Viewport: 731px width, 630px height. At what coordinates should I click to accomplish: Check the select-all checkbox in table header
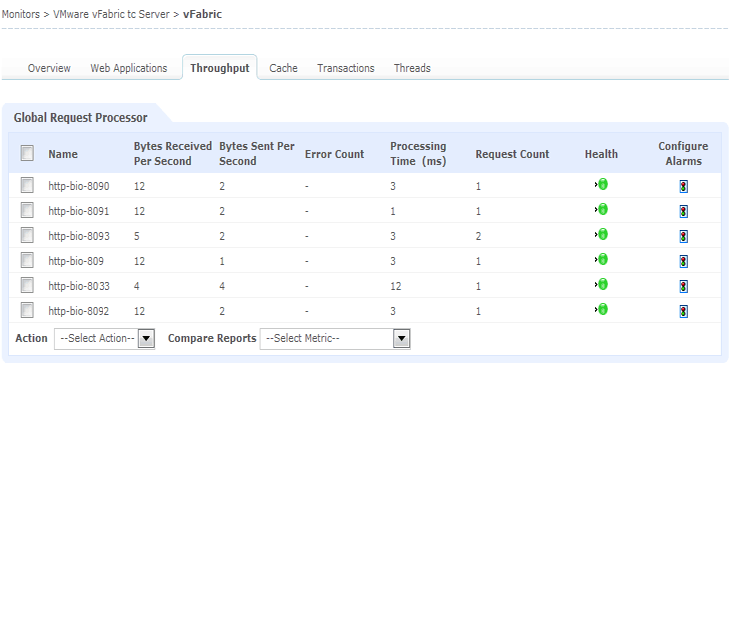click(x=27, y=153)
